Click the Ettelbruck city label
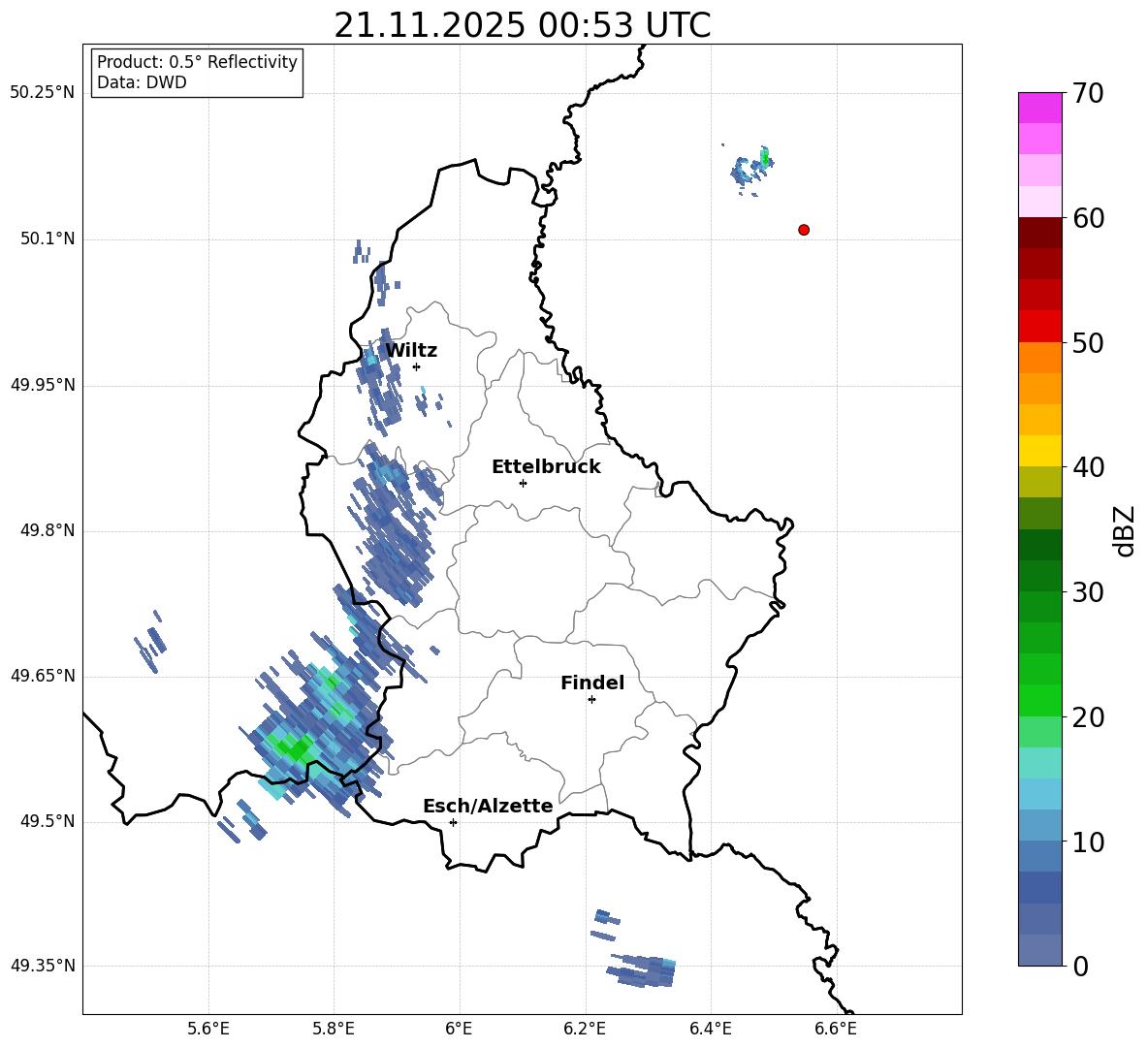The width and height of the screenshot is (1148, 1048). (x=546, y=467)
